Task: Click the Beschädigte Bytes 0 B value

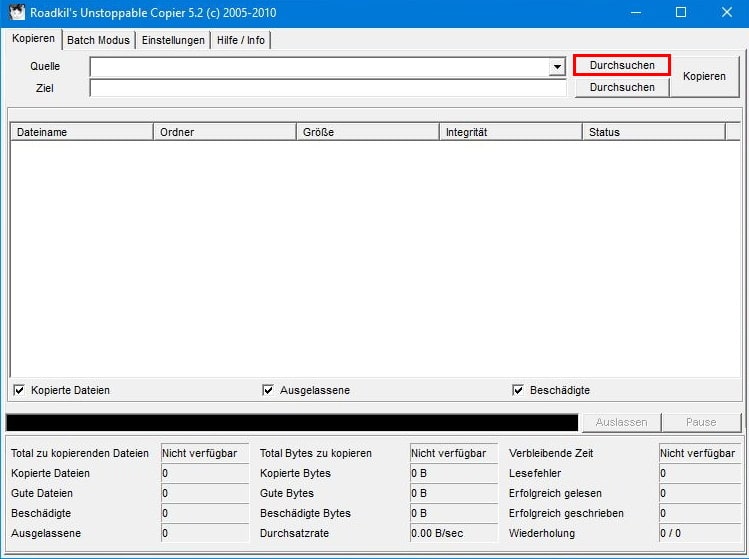Action: 454,514
